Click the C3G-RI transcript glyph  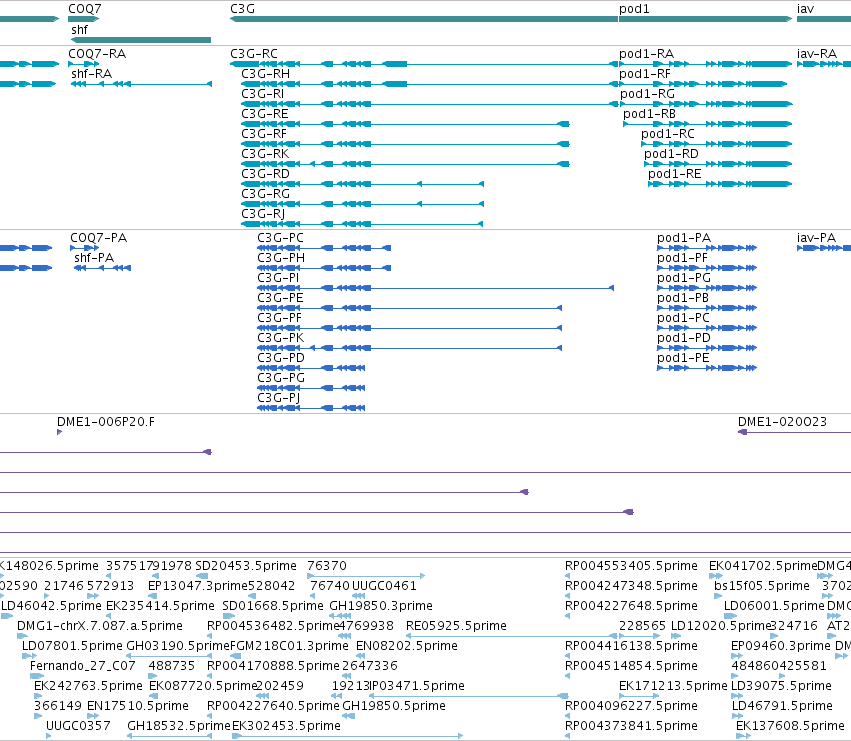[x=430, y=104]
